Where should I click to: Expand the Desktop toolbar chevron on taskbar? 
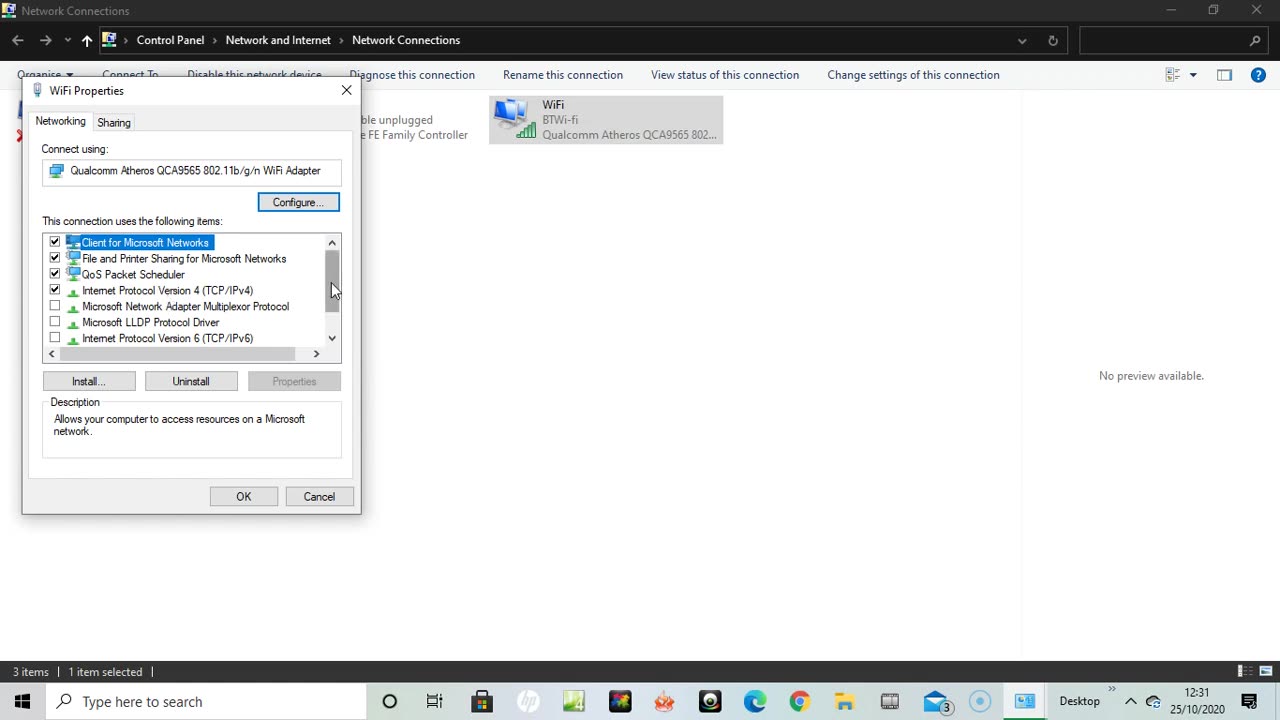[1111, 688]
